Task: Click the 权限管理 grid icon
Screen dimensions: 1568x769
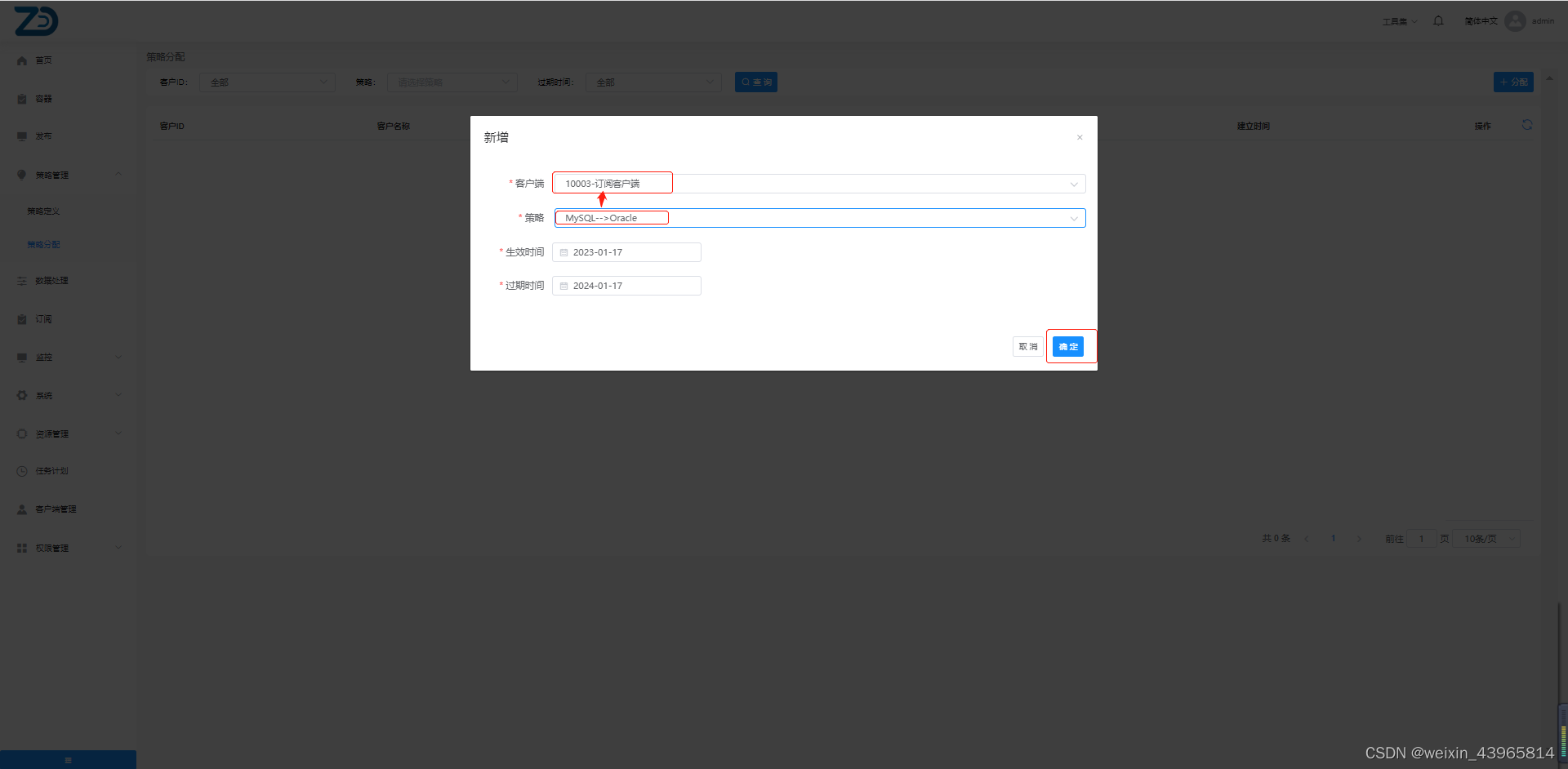Action: click(x=22, y=548)
